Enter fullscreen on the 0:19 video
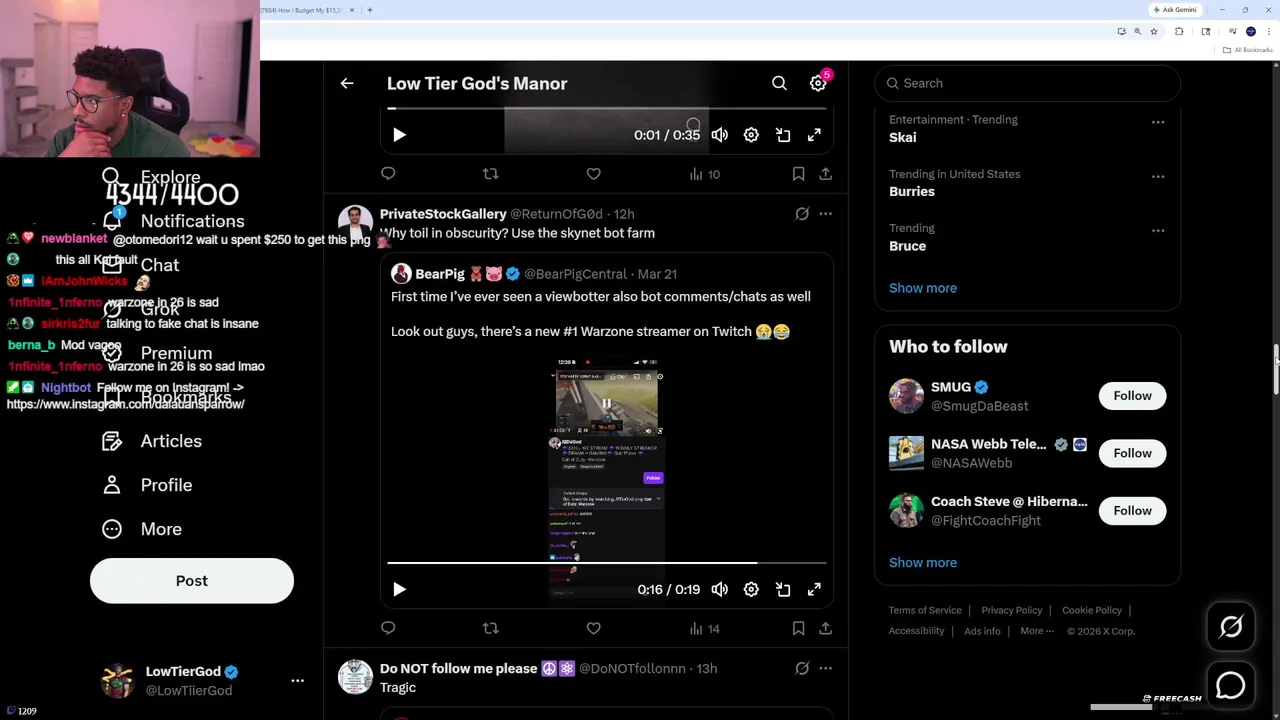This screenshot has width=1280, height=720. pyautogui.click(x=814, y=590)
